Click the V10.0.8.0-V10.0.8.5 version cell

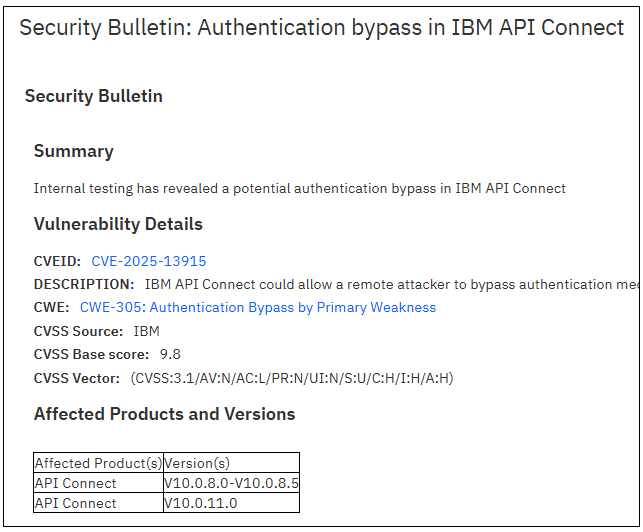tap(231, 483)
